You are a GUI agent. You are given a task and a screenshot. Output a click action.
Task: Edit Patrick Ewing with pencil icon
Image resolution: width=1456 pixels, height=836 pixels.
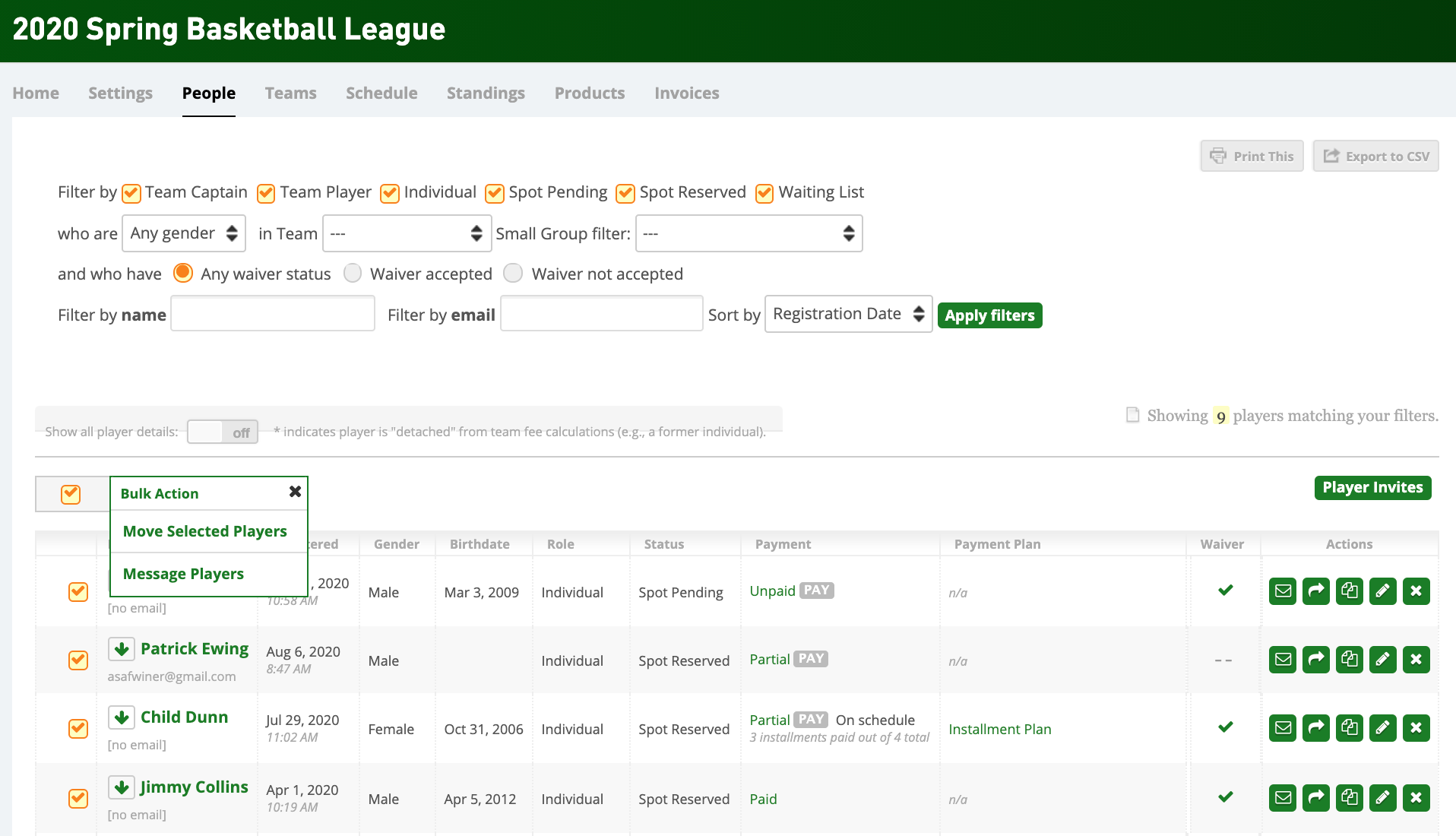tap(1383, 660)
